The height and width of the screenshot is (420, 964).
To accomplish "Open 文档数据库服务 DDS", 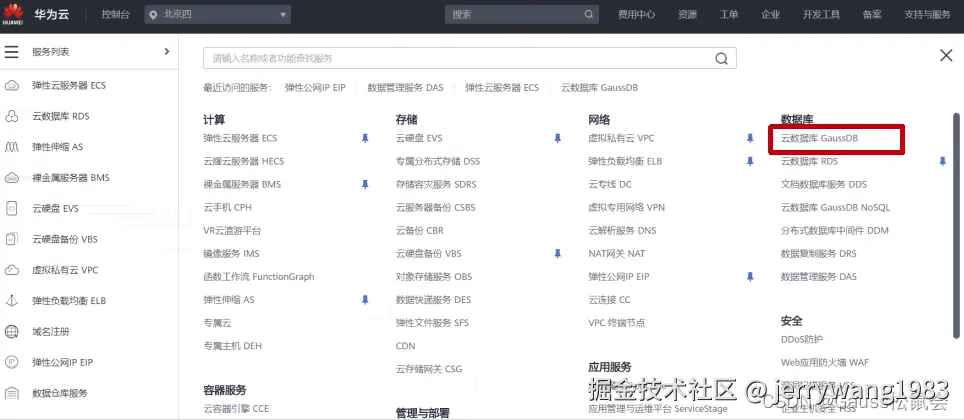I will [x=823, y=184].
